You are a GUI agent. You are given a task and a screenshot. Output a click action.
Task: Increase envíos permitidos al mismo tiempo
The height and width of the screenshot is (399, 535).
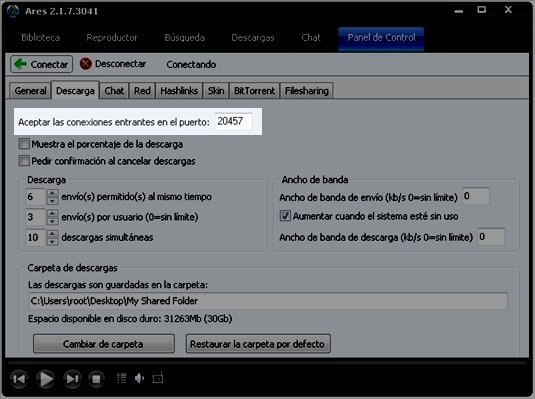click(x=52, y=194)
